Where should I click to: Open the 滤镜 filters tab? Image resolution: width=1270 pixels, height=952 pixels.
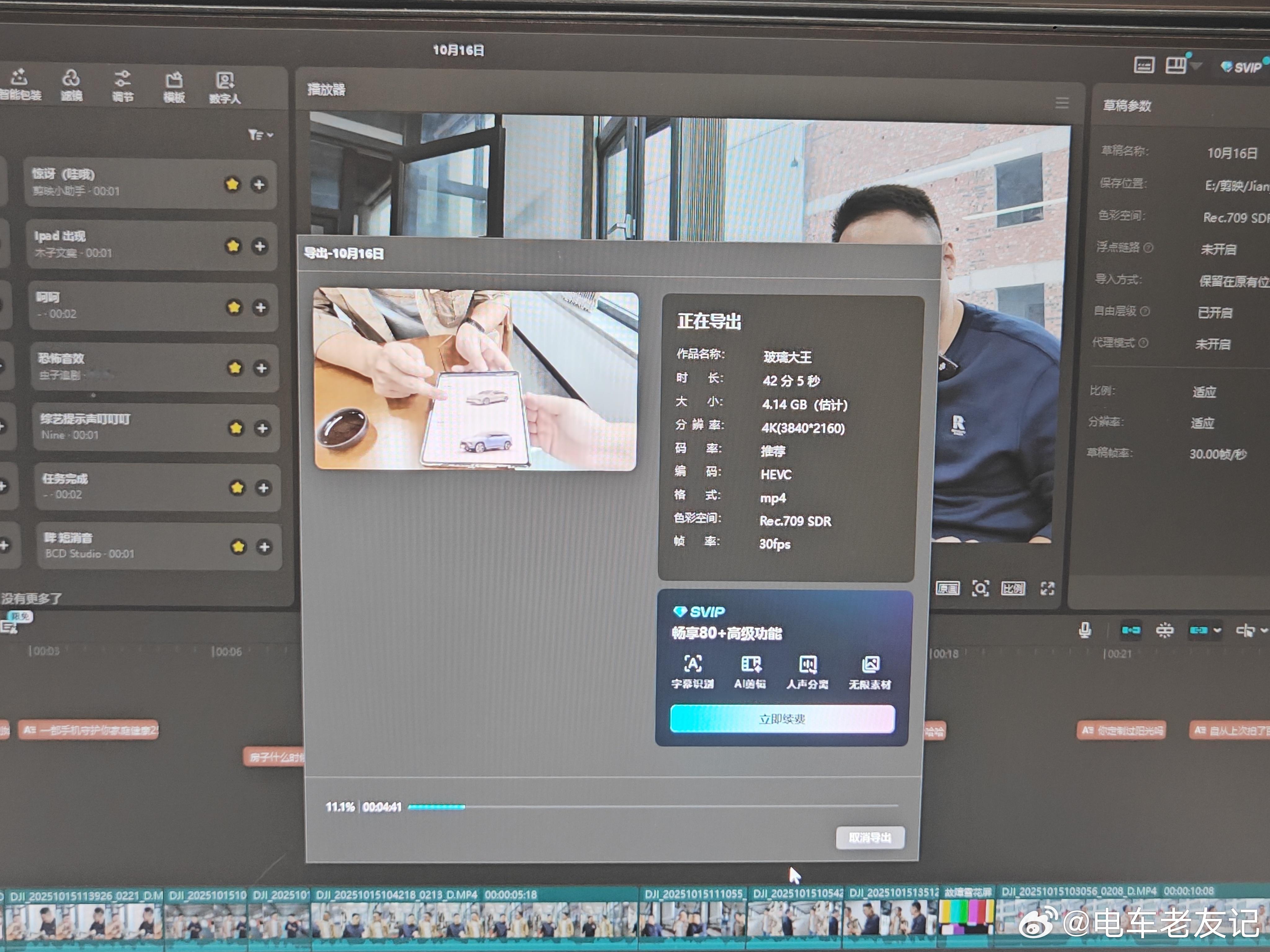click(x=71, y=85)
